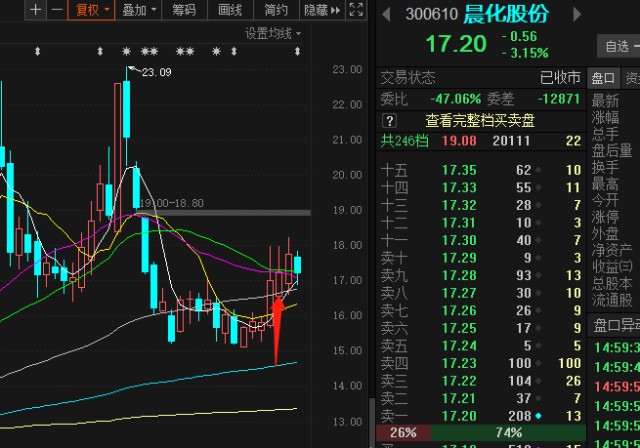Screen dimensions: 640x448
Task: Click 隐藏 to hide side panel
Action: [x=322, y=9]
